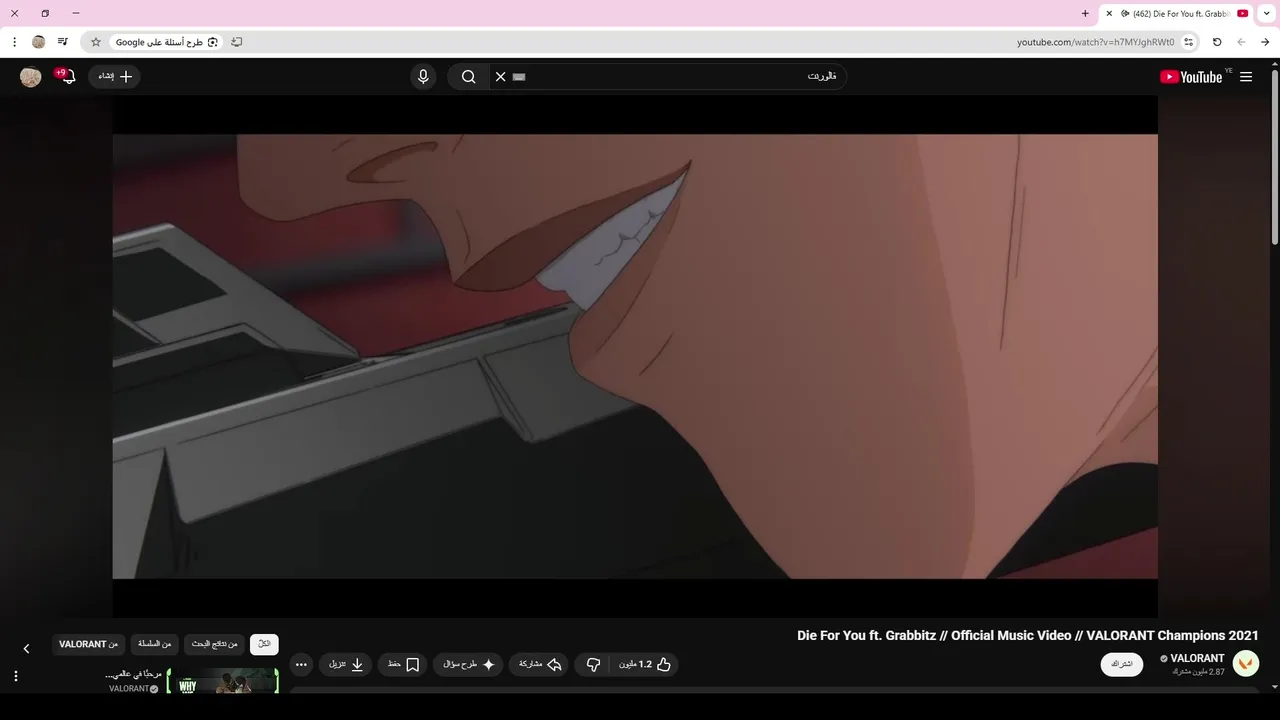Go back in browser history
The width and height of the screenshot is (1280, 720).
[1265, 42]
